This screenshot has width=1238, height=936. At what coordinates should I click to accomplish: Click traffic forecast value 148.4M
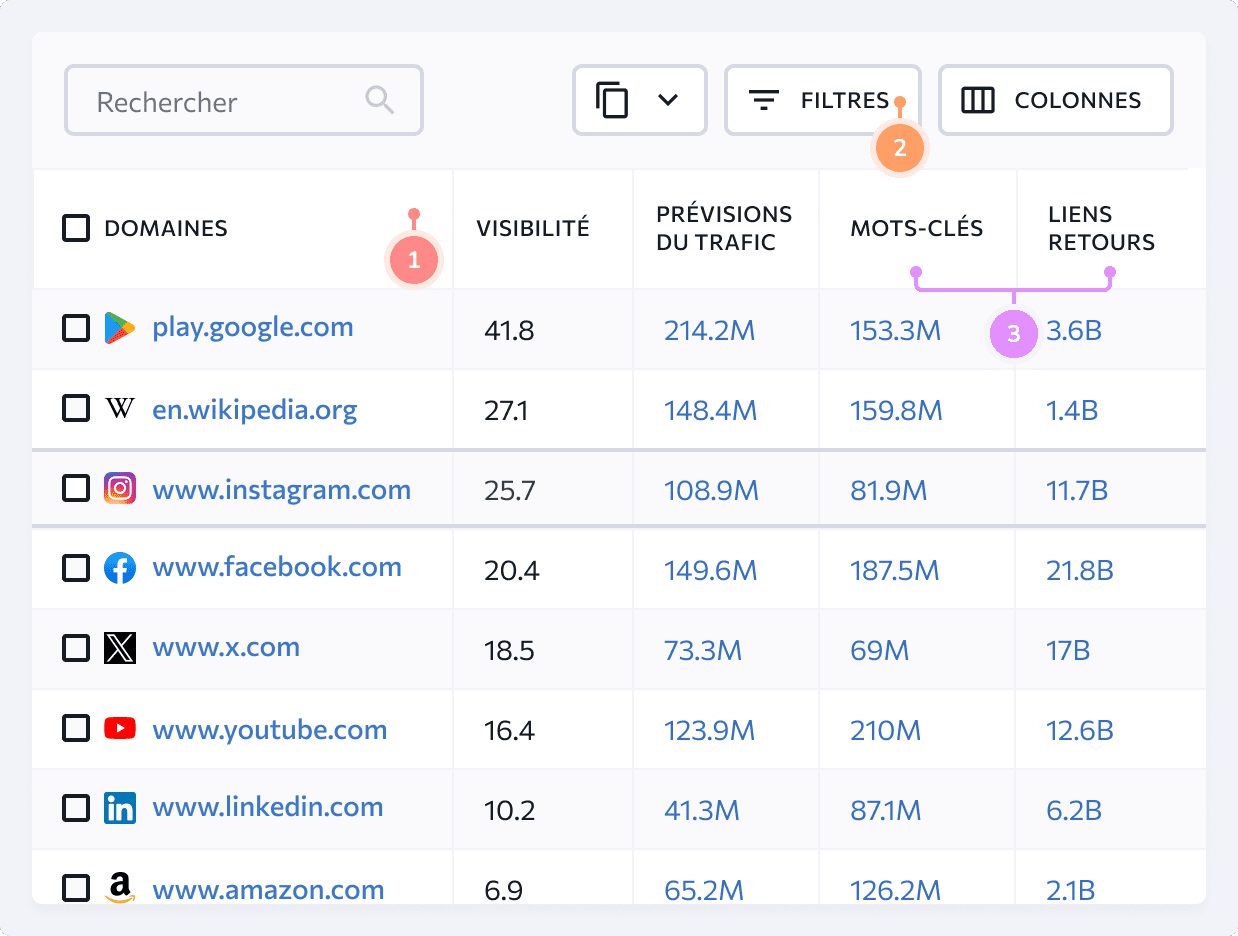pos(710,410)
